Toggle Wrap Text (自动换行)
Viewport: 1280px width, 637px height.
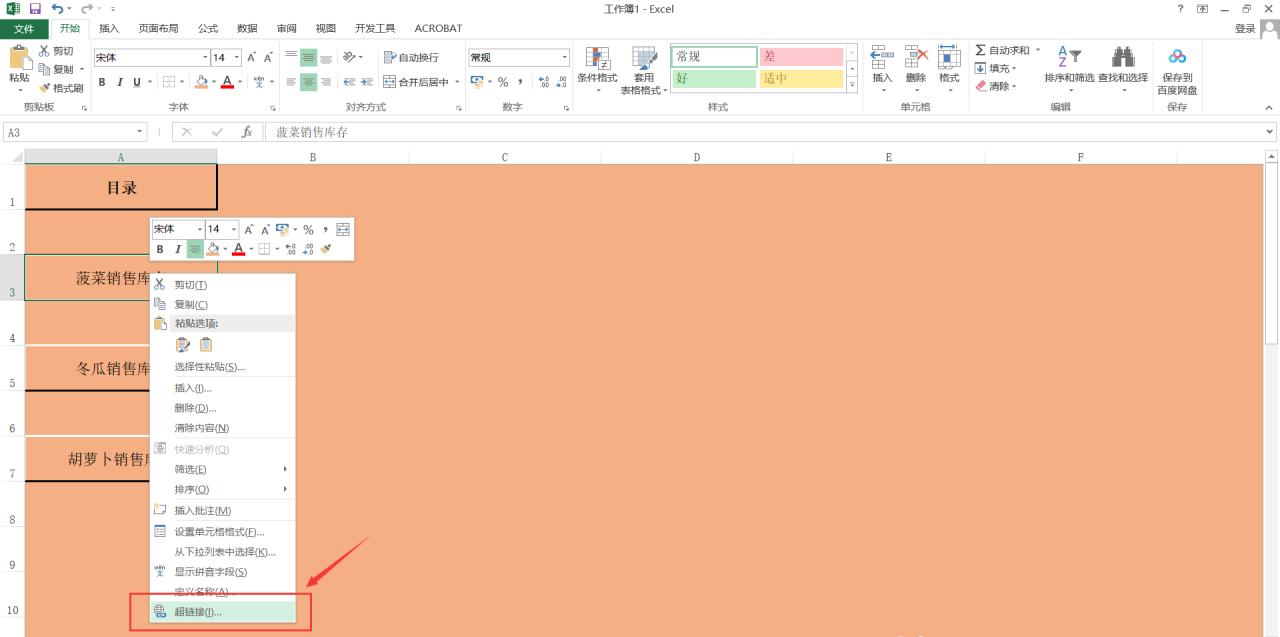tap(411, 58)
